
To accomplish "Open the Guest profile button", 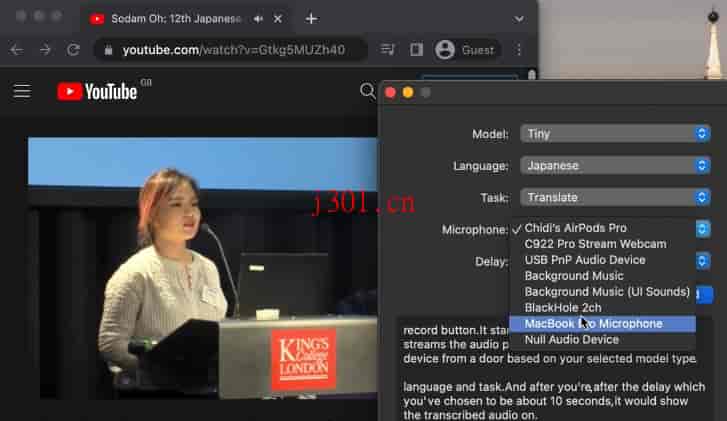I will coord(466,50).
